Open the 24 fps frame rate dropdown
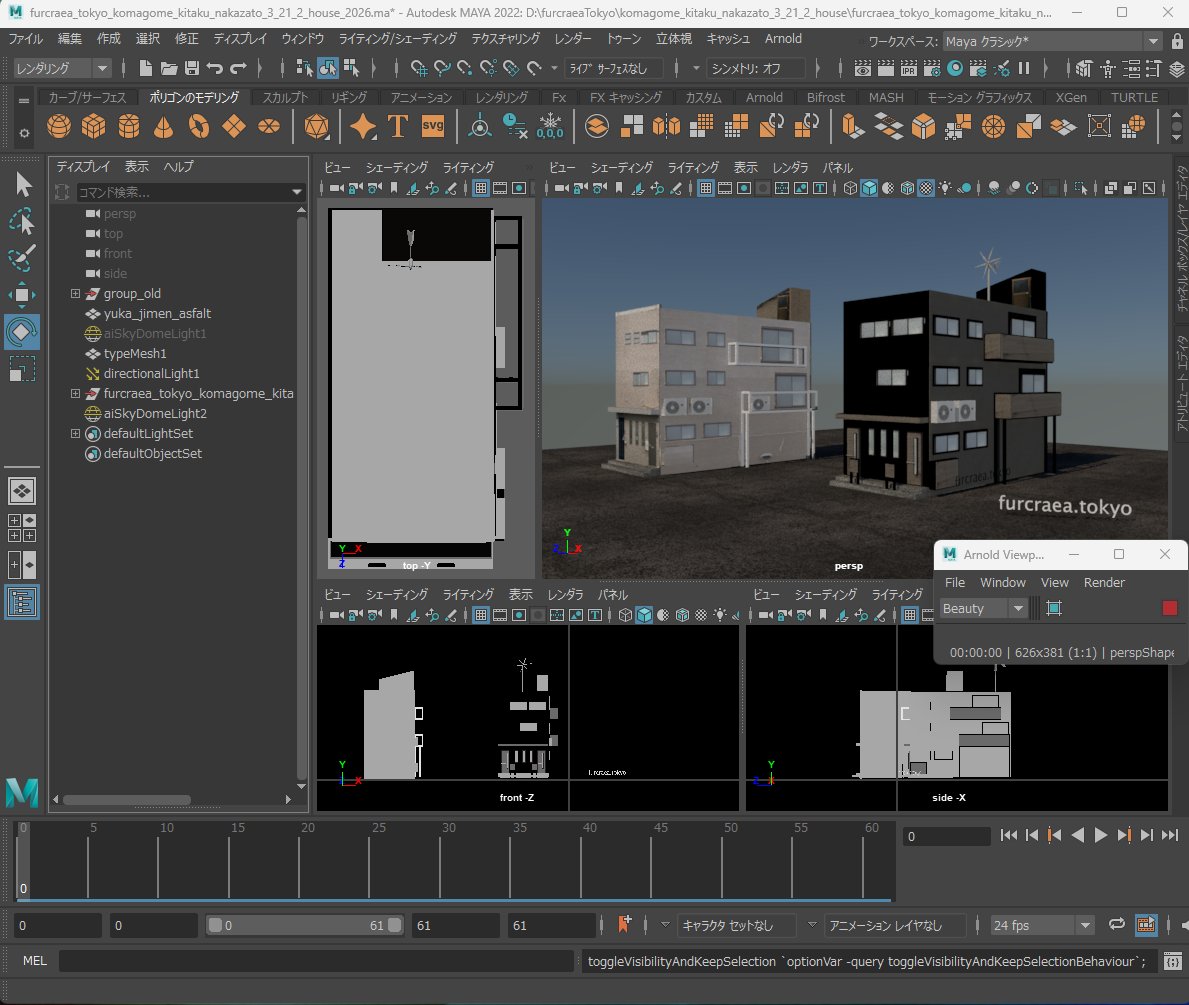Screen dimensions: 1189x1005 (1041, 925)
